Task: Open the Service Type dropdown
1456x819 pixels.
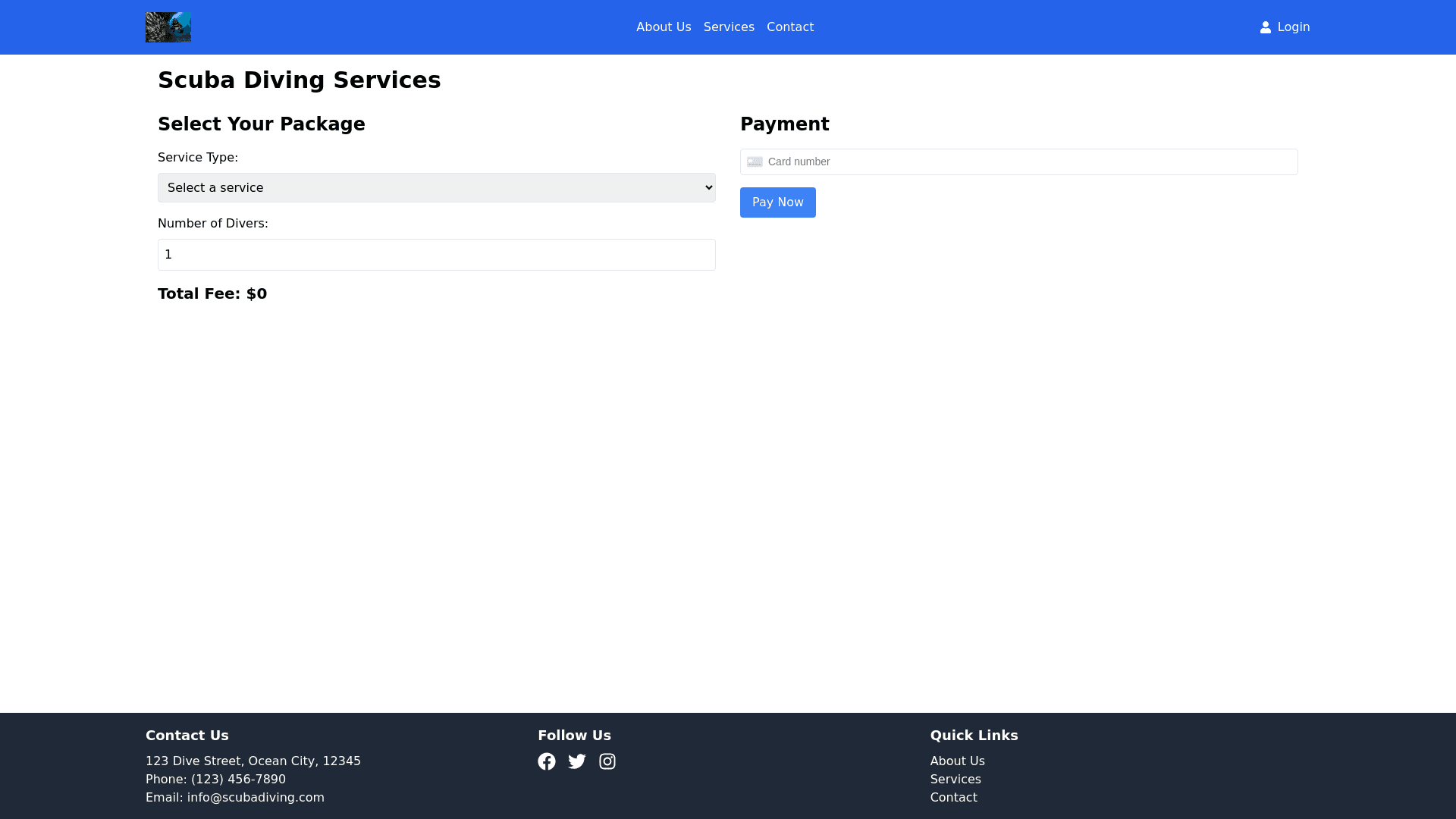Action: (x=436, y=187)
